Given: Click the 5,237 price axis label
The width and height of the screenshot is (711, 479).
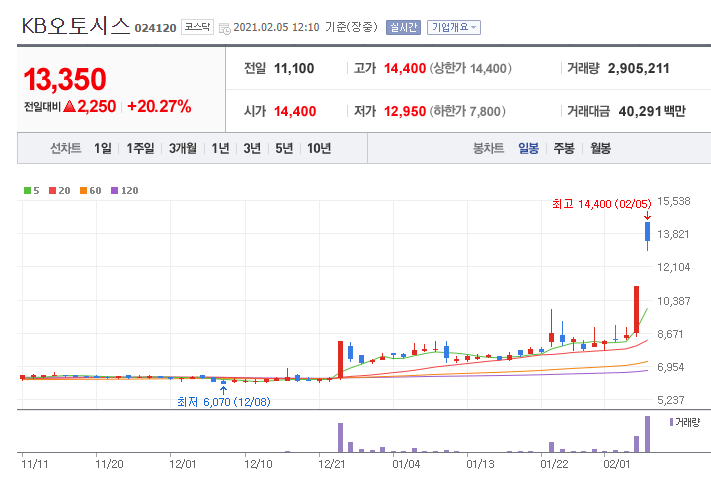Looking at the screenshot, I should point(670,400).
